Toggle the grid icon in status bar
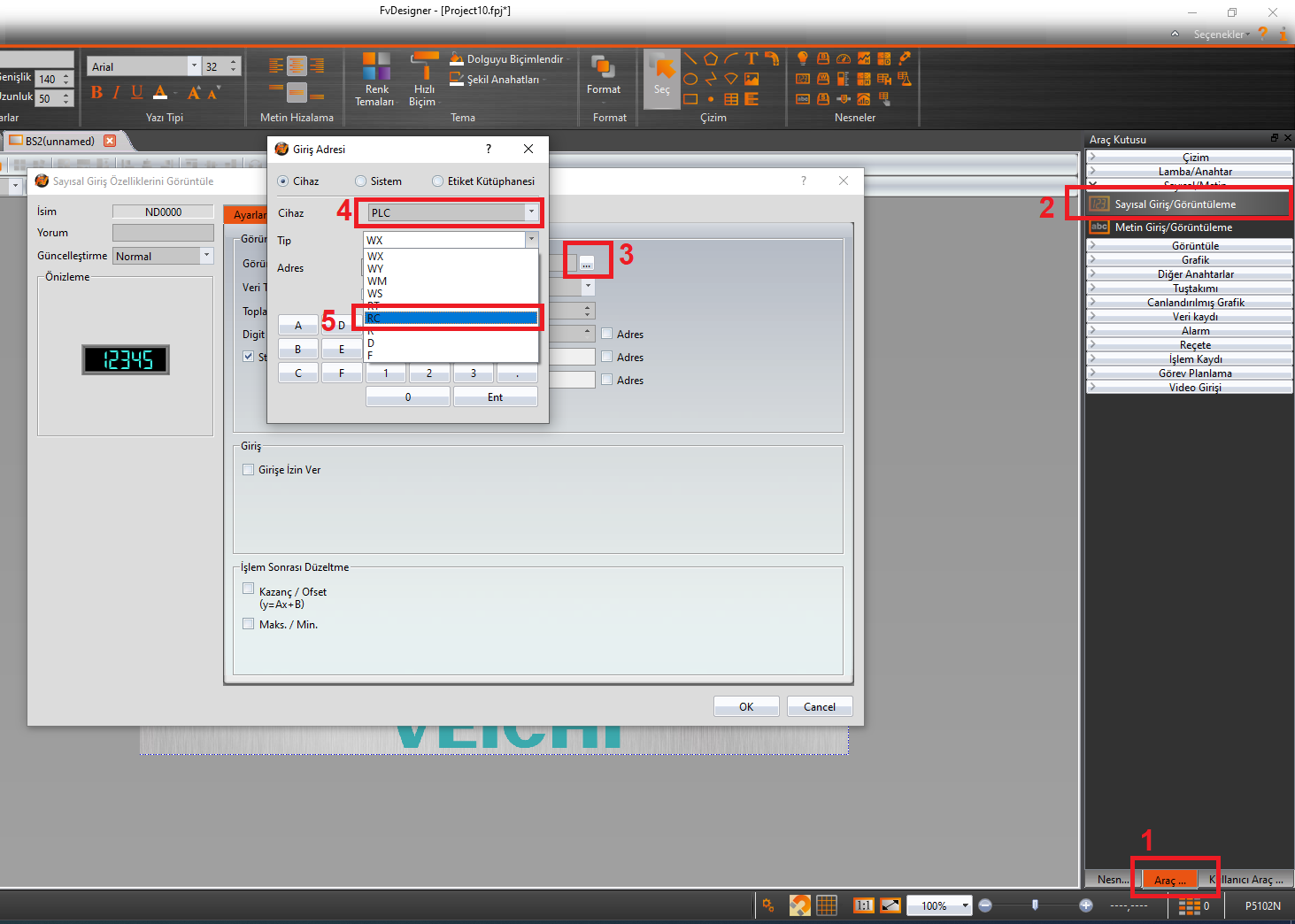Viewport: 1295px width, 924px height. (x=827, y=905)
